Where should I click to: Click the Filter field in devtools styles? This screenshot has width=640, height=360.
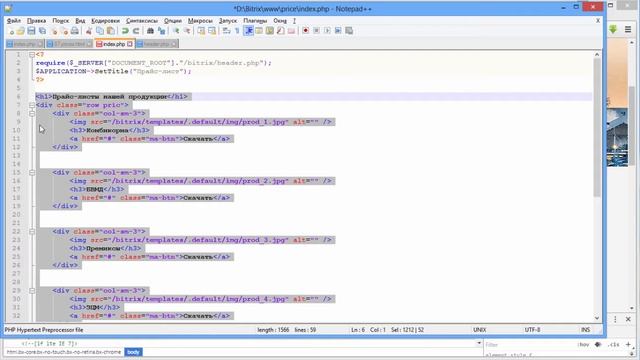pyautogui.click(x=529, y=344)
